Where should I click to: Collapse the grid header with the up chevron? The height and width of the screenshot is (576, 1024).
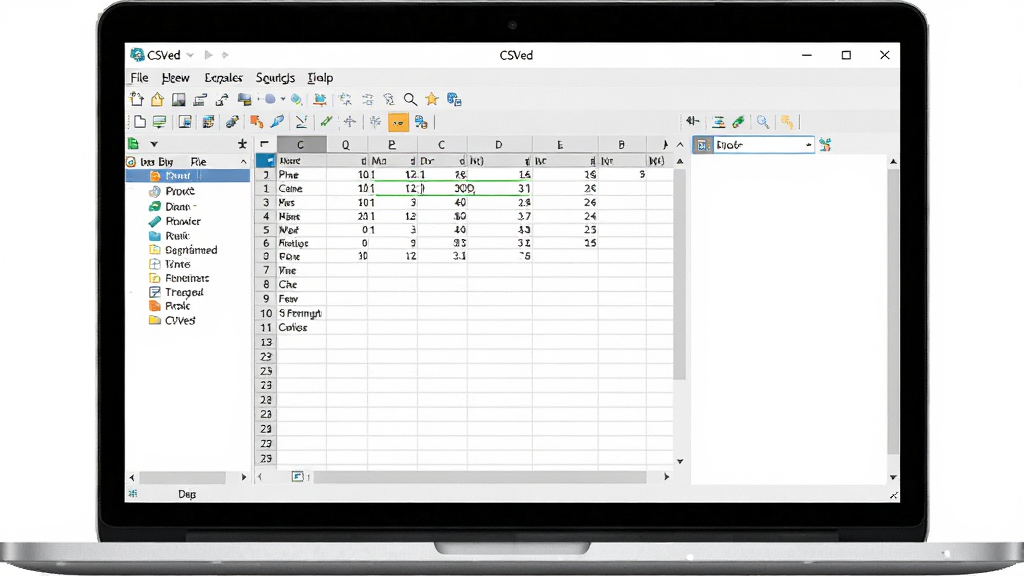point(680,144)
